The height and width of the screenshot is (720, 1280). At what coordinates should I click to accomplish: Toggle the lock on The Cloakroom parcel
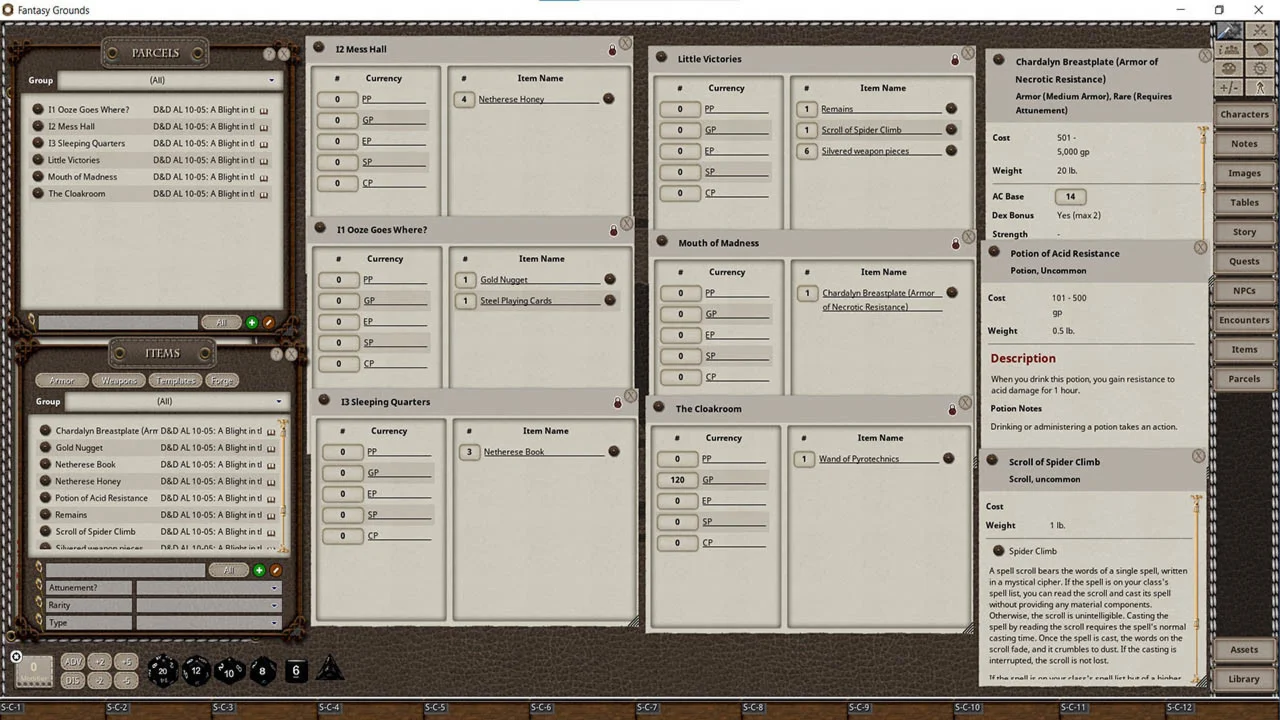pyautogui.click(x=952, y=410)
